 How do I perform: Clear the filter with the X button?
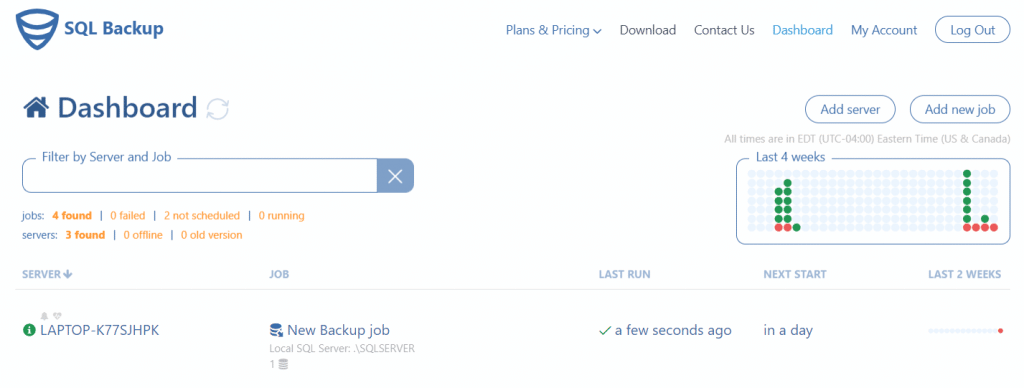(x=395, y=176)
